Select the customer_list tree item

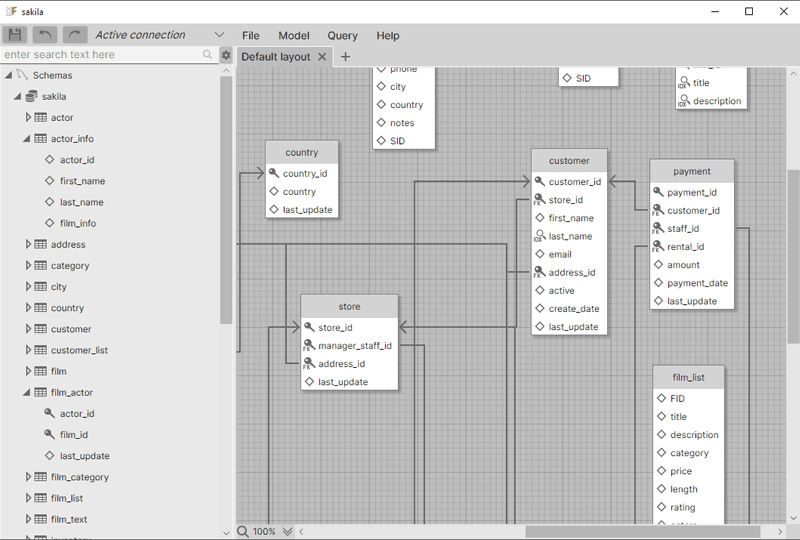click(x=79, y=350)
